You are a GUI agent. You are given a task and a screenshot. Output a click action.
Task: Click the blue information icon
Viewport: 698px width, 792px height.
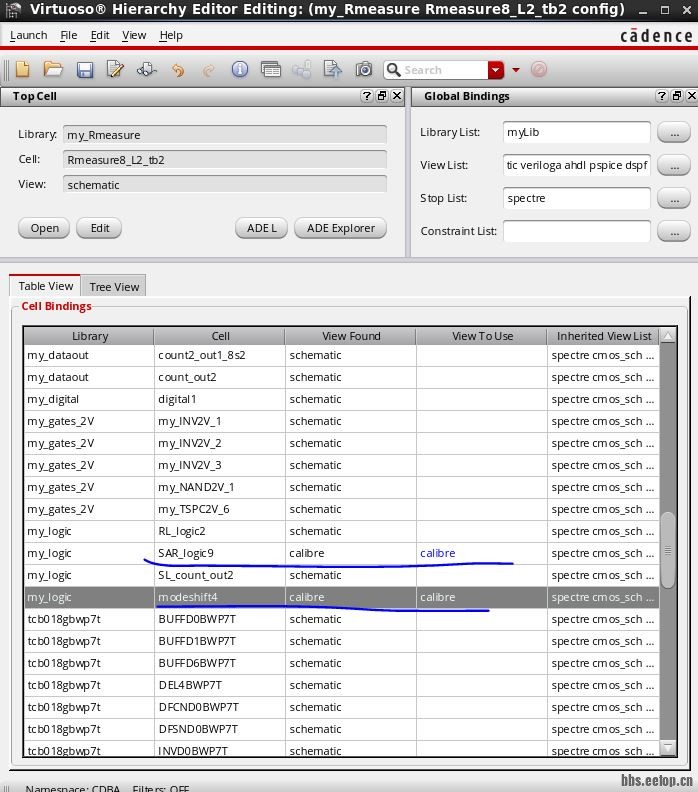[240, 69]
